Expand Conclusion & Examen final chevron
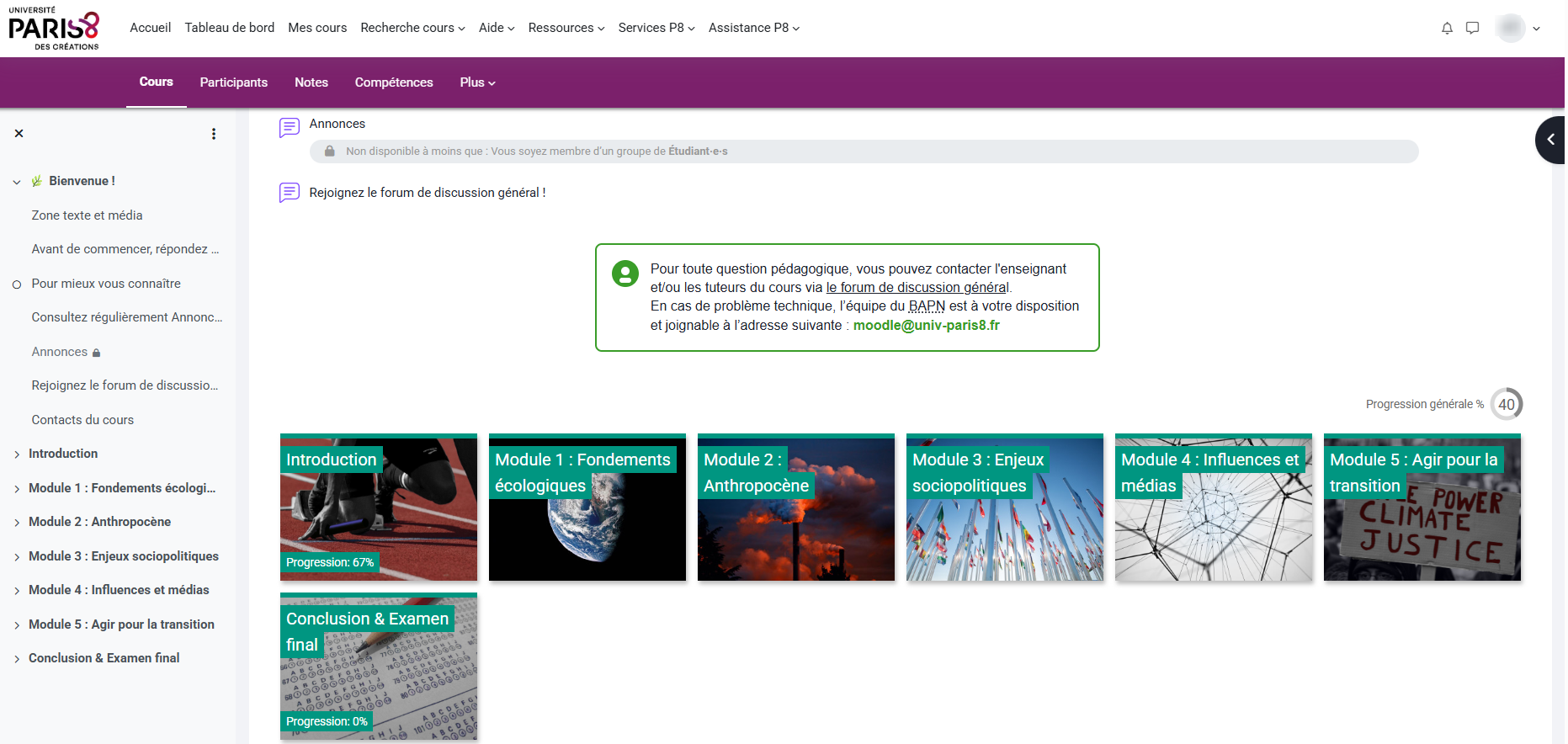The height and width of the screenshot is (744, 1568). click(17, 659)
